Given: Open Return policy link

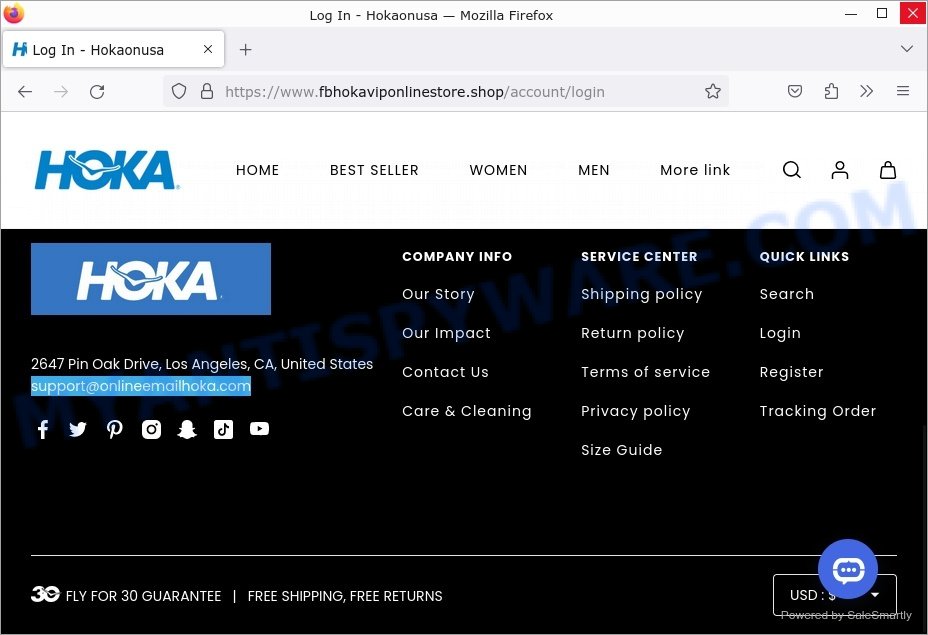Looking at the screenshot, I should pyautogui.click(x=633, y=333).
